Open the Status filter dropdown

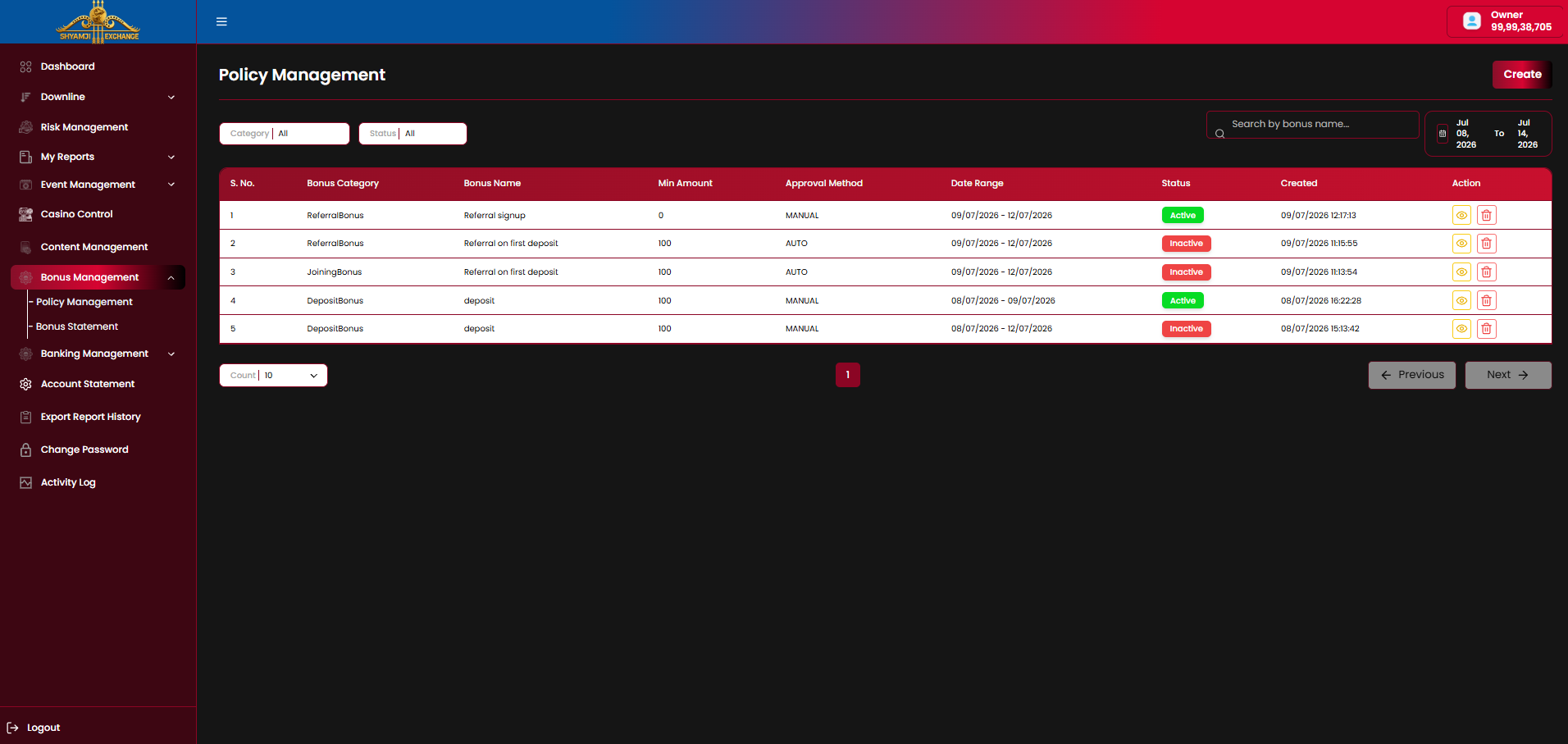413,134
